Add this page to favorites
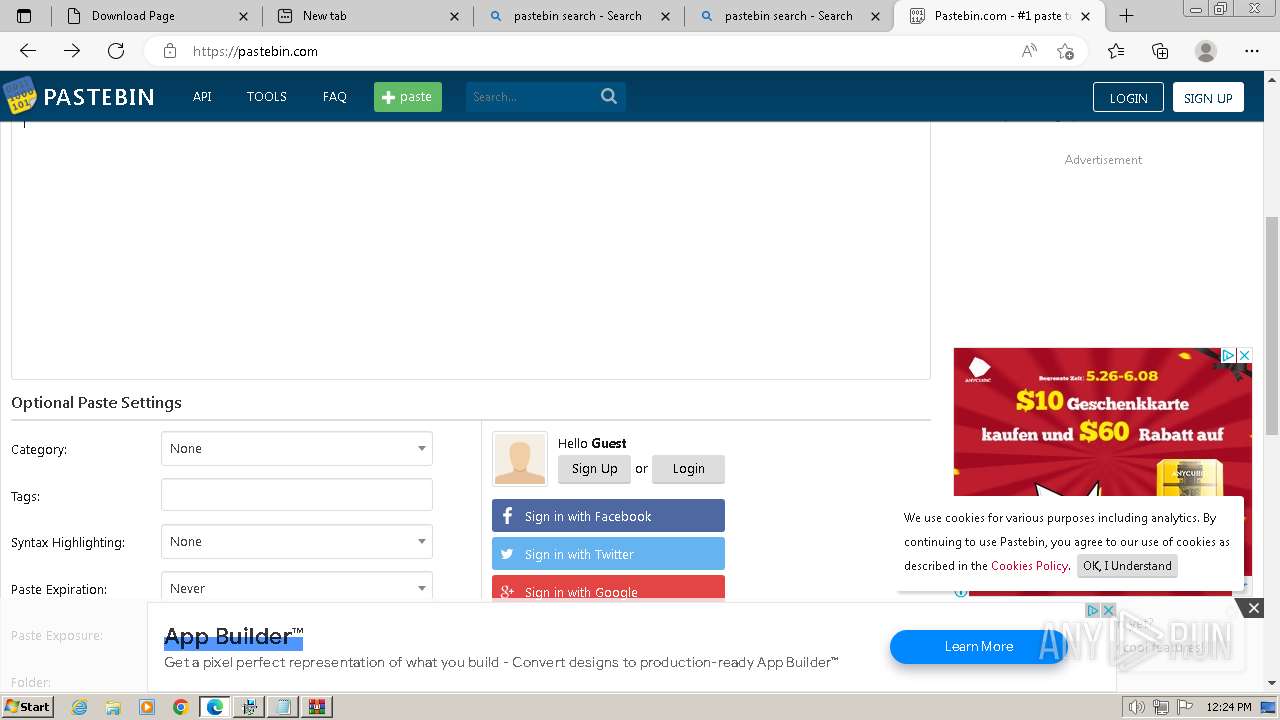This screenshot has height=720, width=1280. pos(1065,51)
